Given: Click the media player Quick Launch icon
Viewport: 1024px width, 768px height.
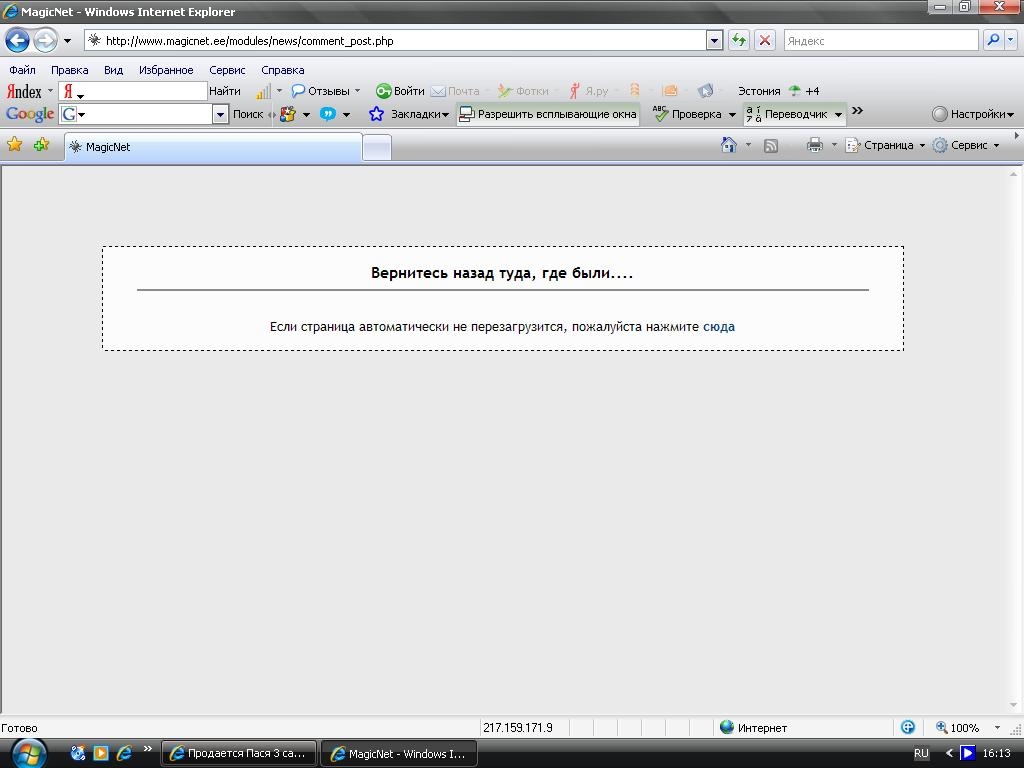Looking at the screenshot, I should [x=101, y=753].
